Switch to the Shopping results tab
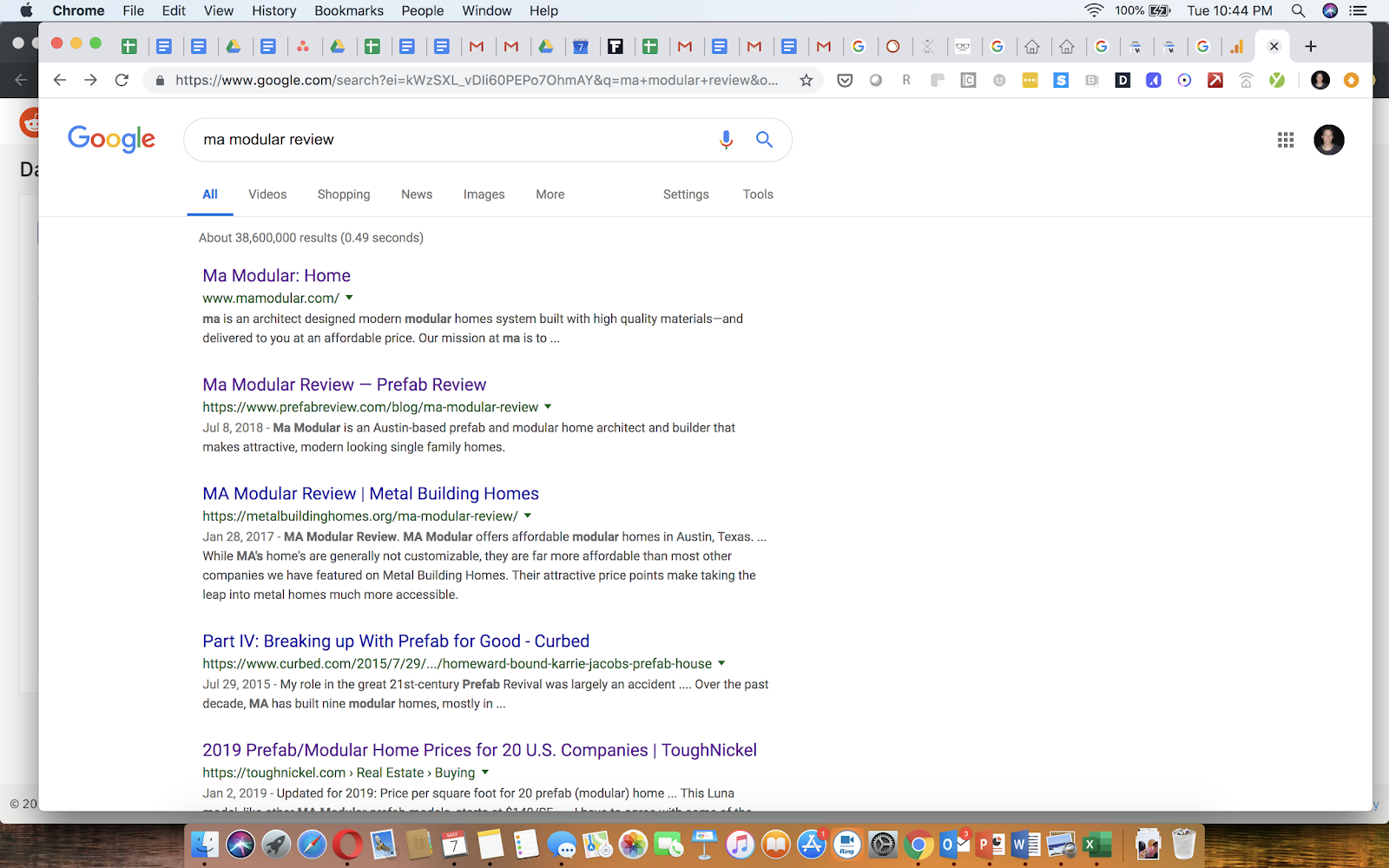The width and height of the screenshot is (1389, 868). tap(344, 194)
